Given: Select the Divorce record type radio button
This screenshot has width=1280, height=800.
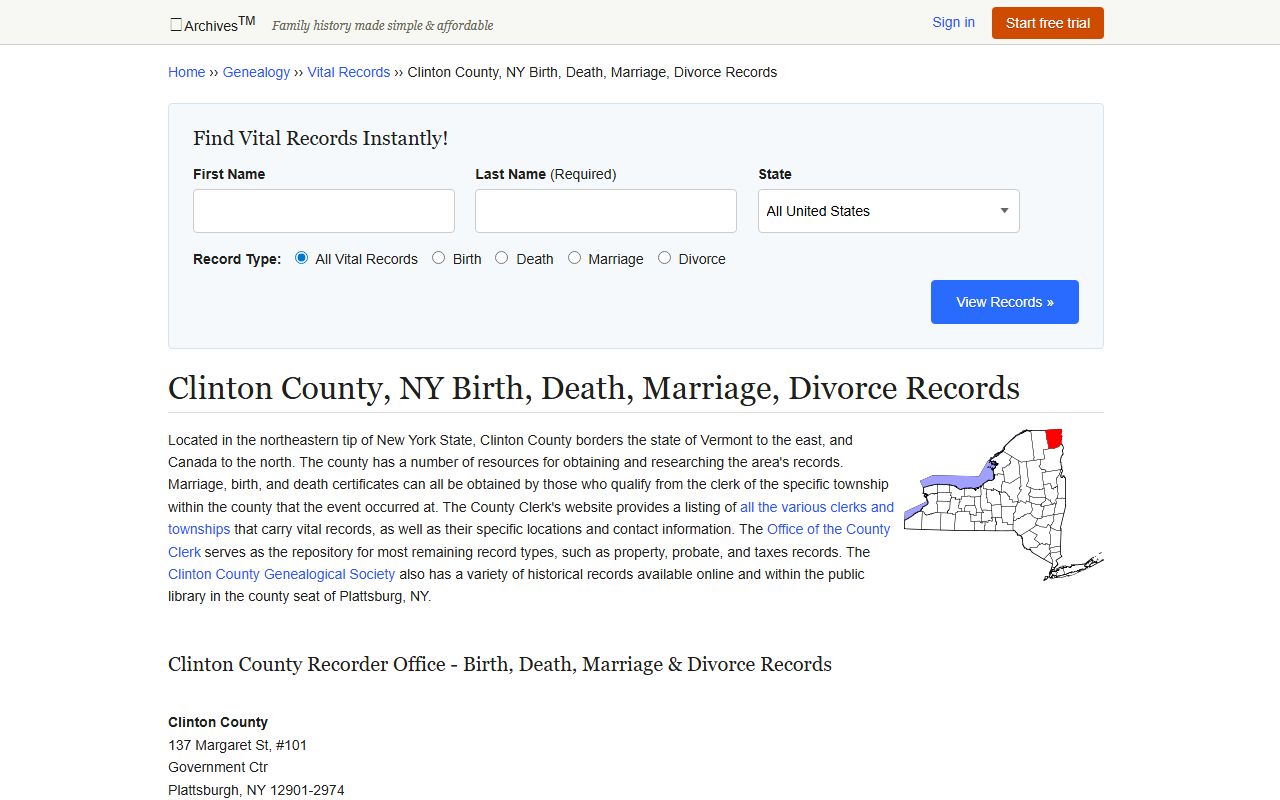Looking at the screenshot, I should [x=665, y=258].
